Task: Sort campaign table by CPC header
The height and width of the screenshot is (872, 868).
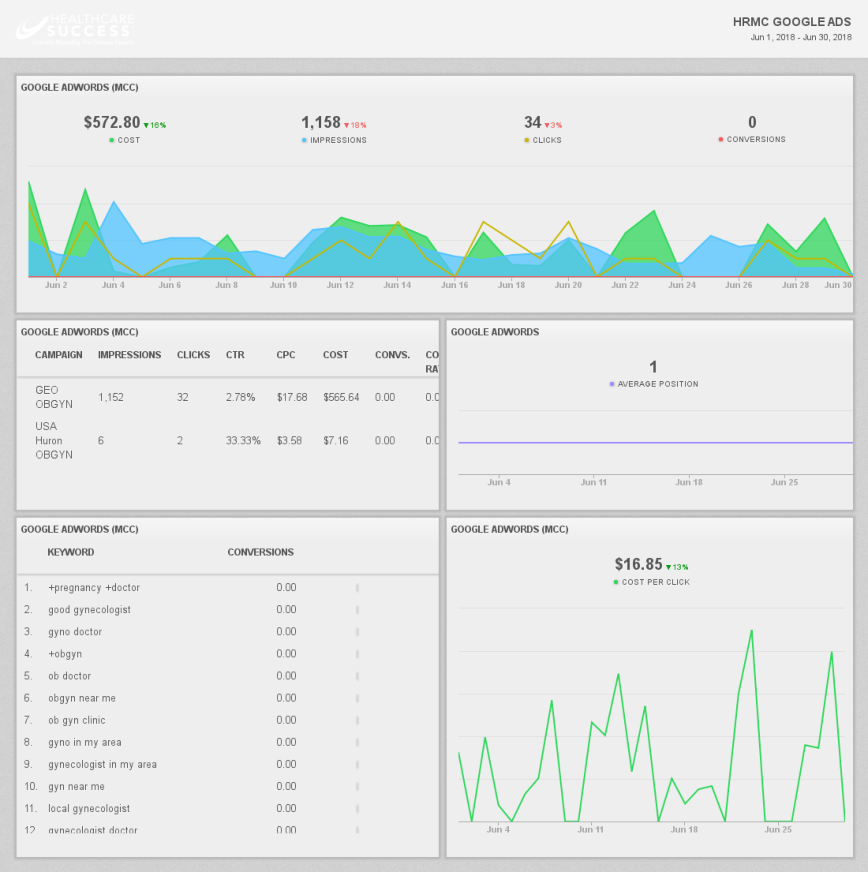Action: [286, 355]
